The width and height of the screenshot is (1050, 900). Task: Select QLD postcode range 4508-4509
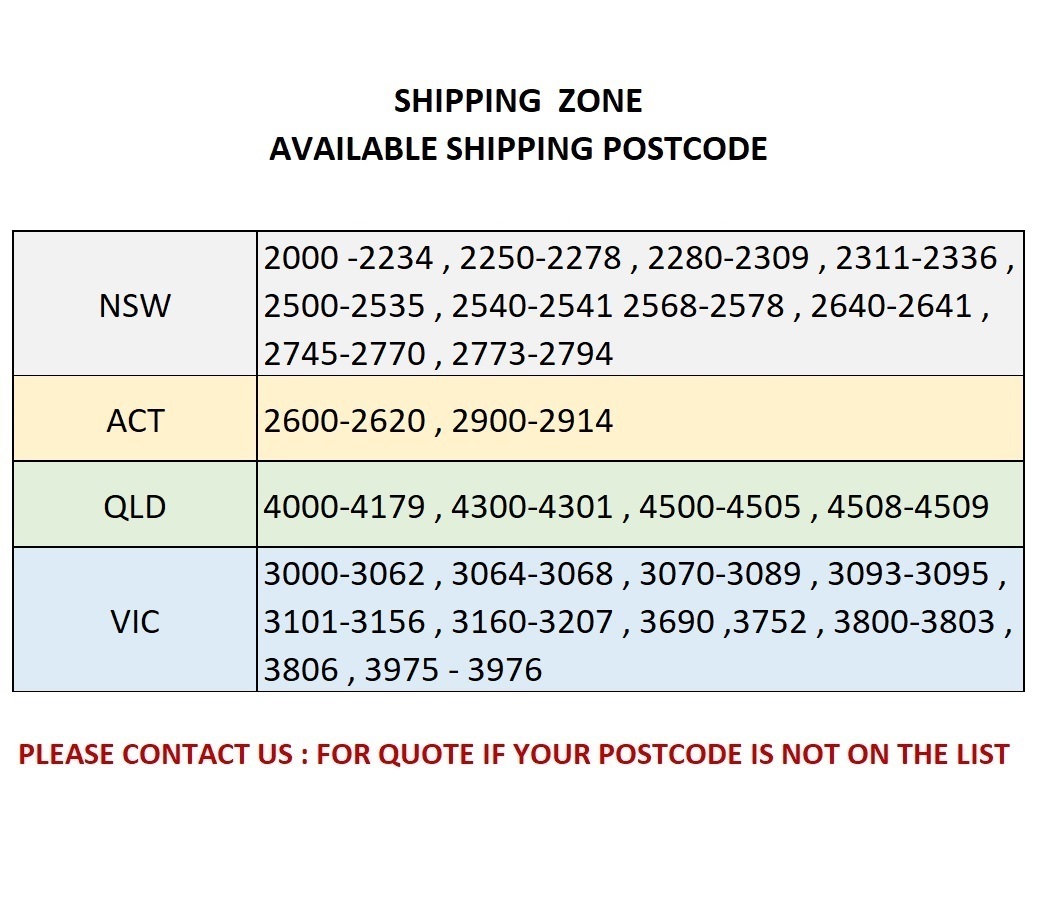click(908, 507)
